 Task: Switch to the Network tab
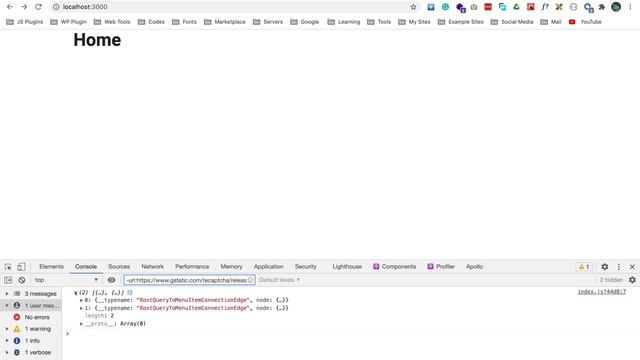coord(152,267)
